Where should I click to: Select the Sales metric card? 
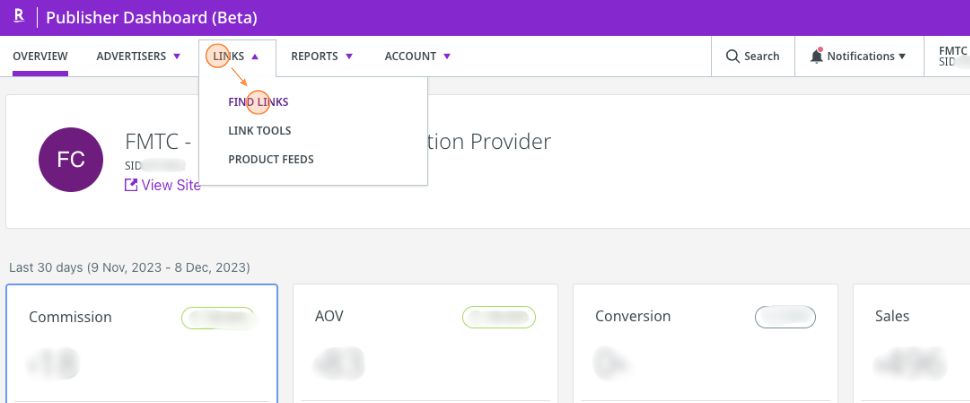tap(910, 343)
